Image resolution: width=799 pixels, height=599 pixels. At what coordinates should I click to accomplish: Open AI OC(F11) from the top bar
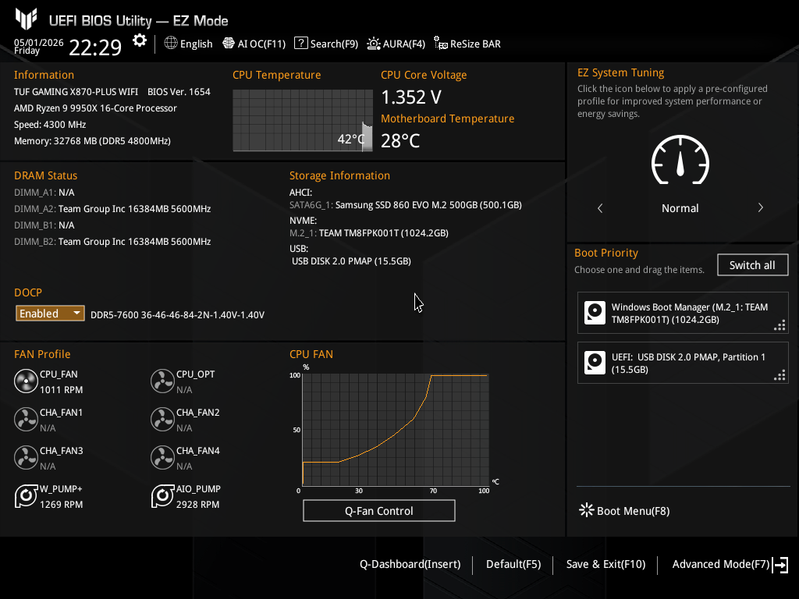pos(254,44)
